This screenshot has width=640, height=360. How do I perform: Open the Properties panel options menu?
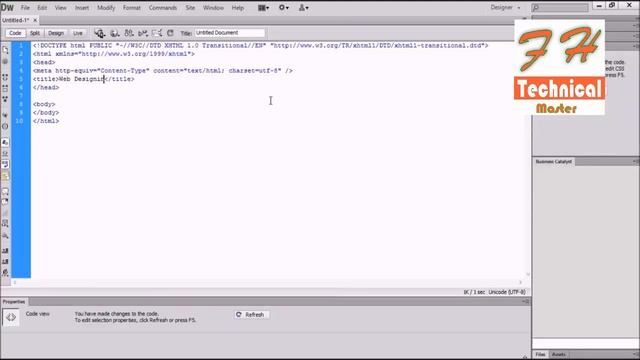pos(526,302)
